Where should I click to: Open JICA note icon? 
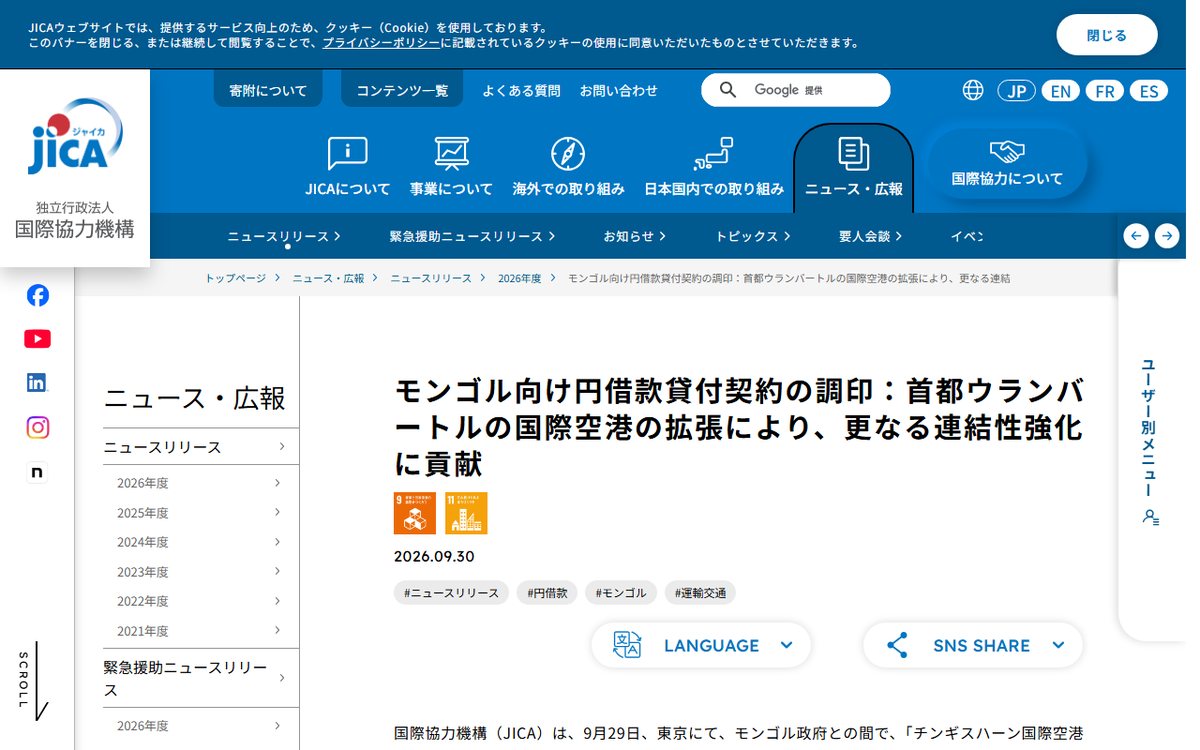pos(37,472)
